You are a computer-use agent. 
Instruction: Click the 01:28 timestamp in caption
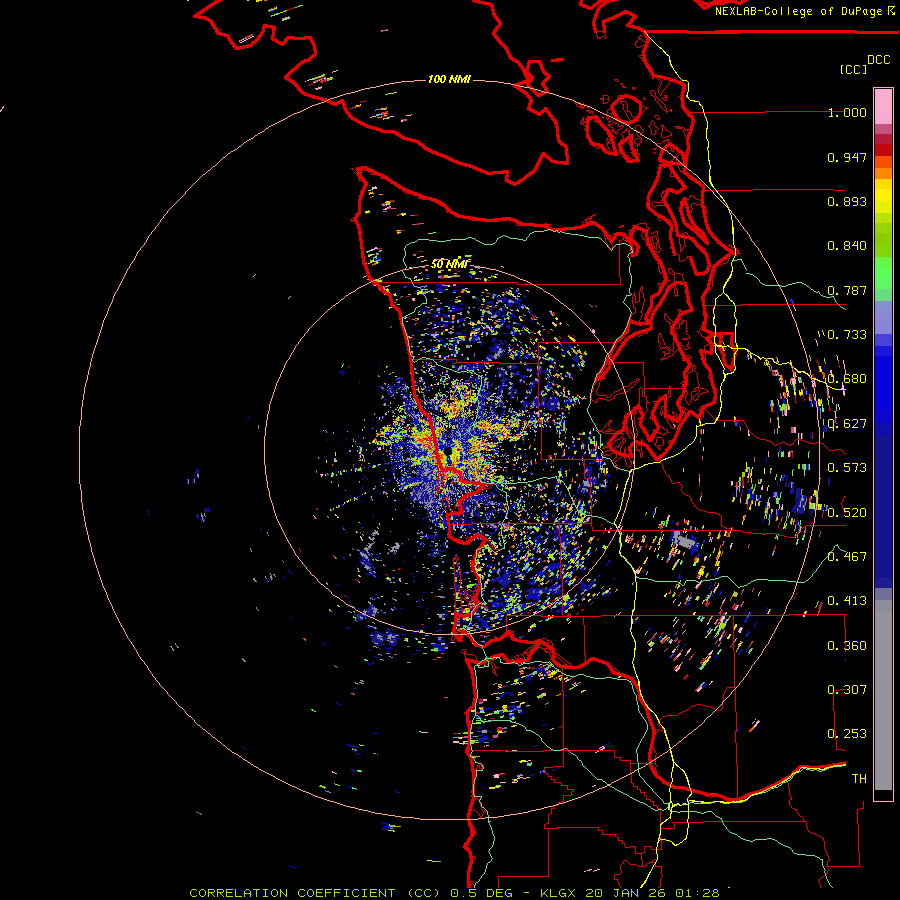pos(697,893)
